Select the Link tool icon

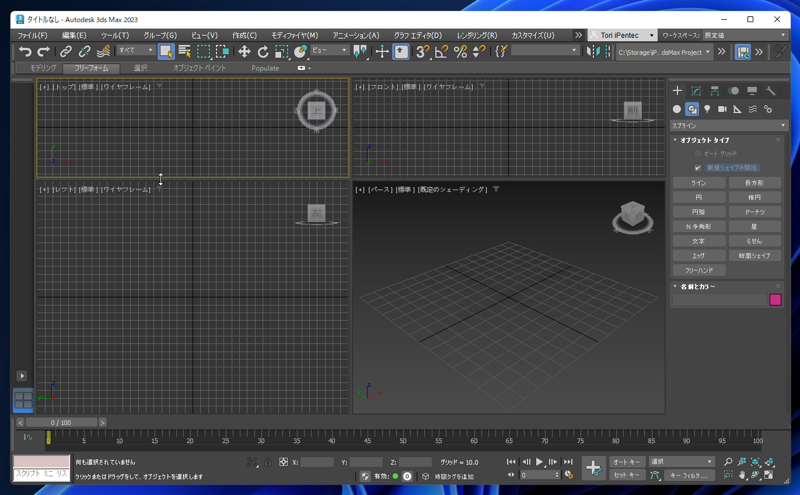(x=66, y=52)
